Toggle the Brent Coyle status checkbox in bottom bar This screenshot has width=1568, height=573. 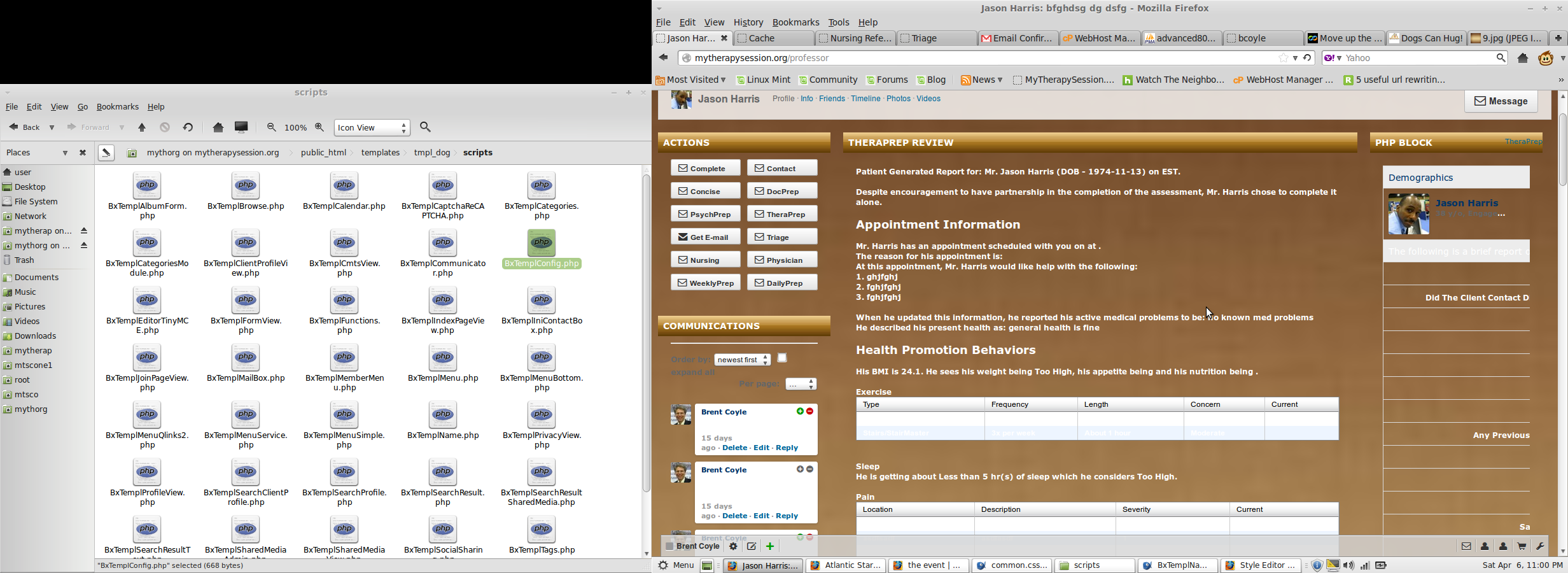[x=669, y=546]
